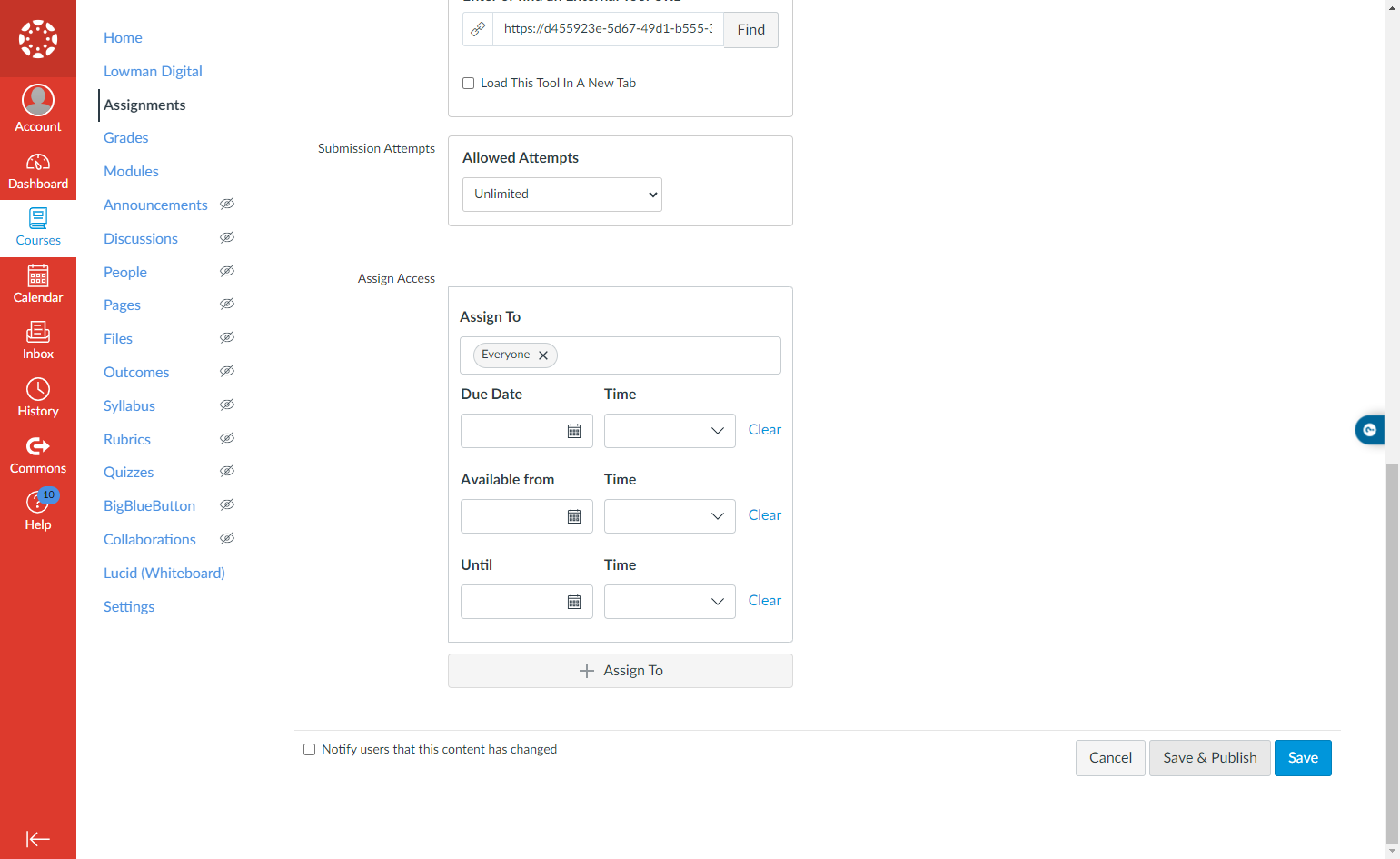Toggle visibility icon next to BigBlueButton

(227, 504)
